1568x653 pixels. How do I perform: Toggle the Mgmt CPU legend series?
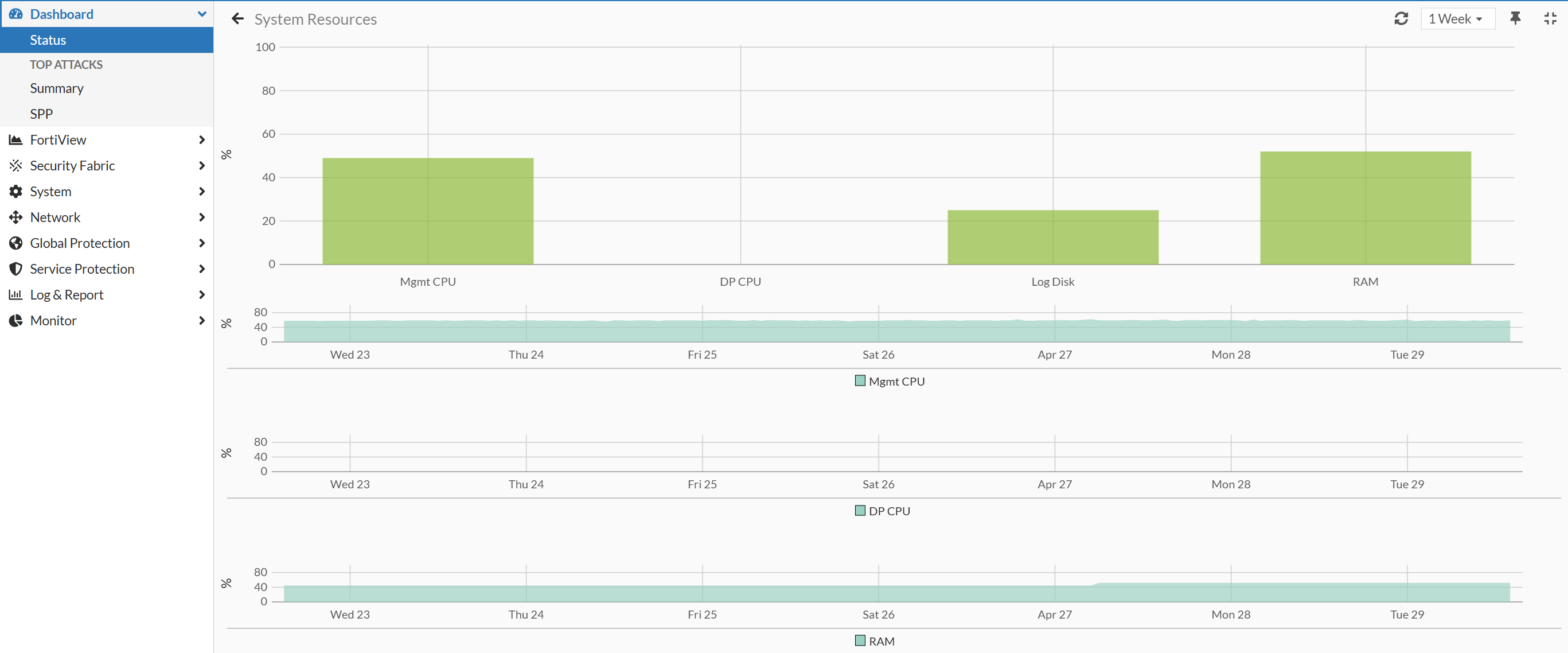tap(890, 382)
